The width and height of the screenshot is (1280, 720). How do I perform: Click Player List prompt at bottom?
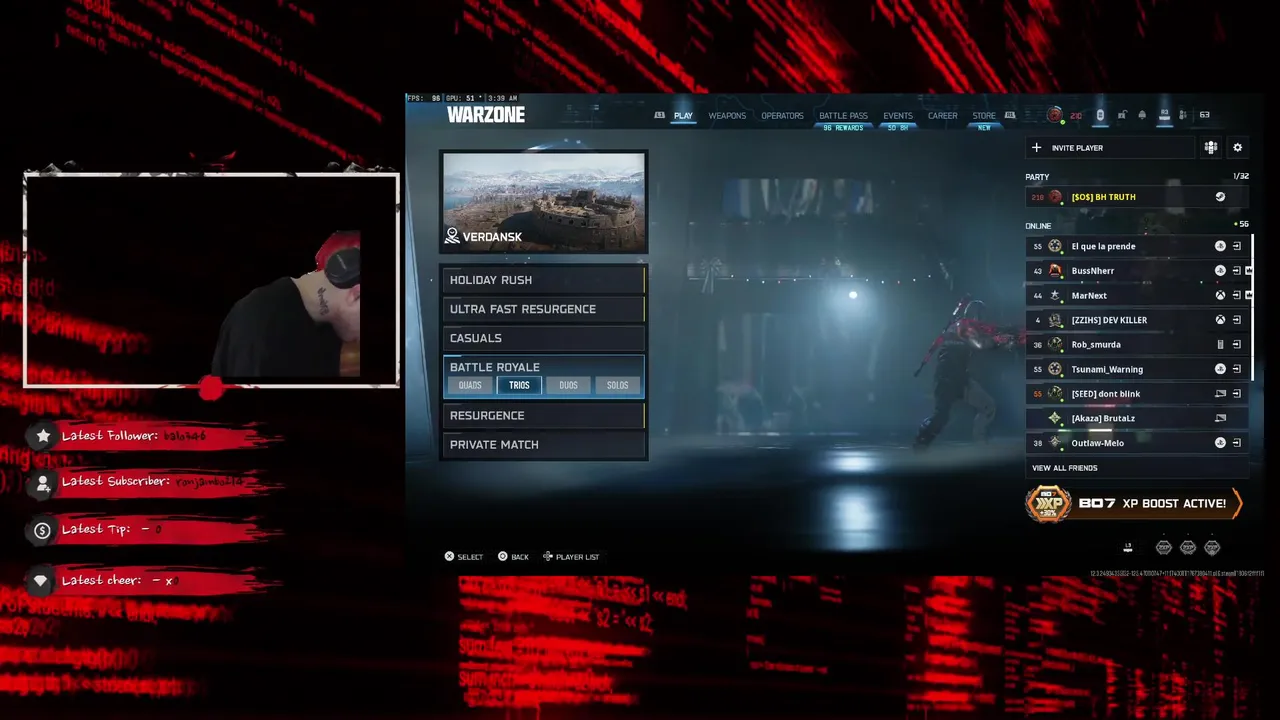click(x=571, y=557)
